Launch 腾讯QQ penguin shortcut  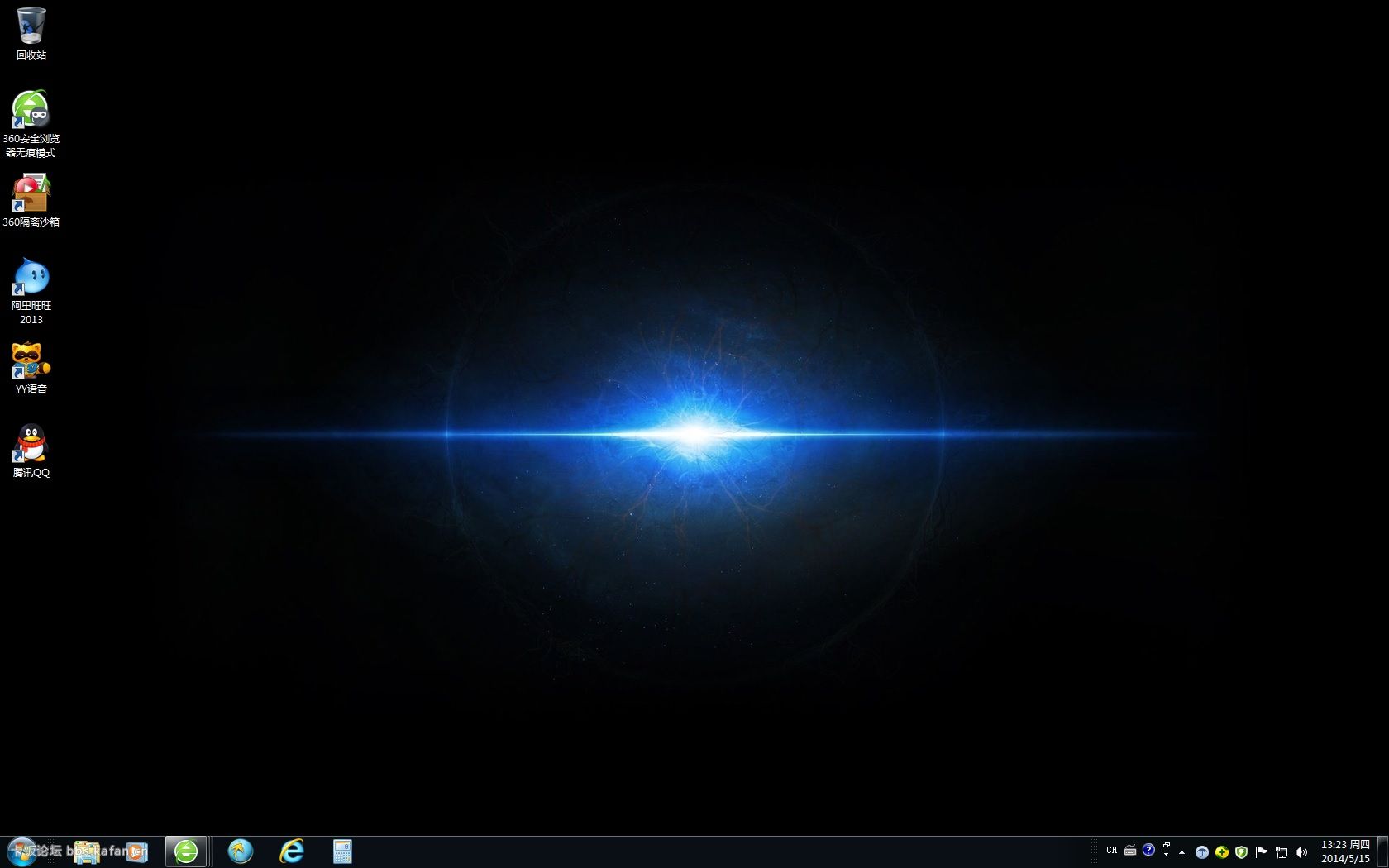click(x=31, y=451)
